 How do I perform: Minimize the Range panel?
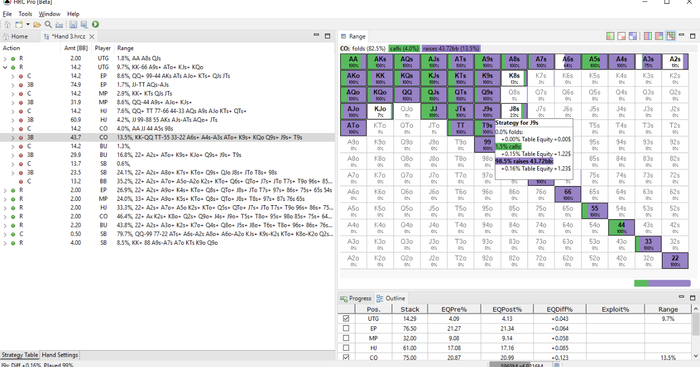tap(681, 35)
